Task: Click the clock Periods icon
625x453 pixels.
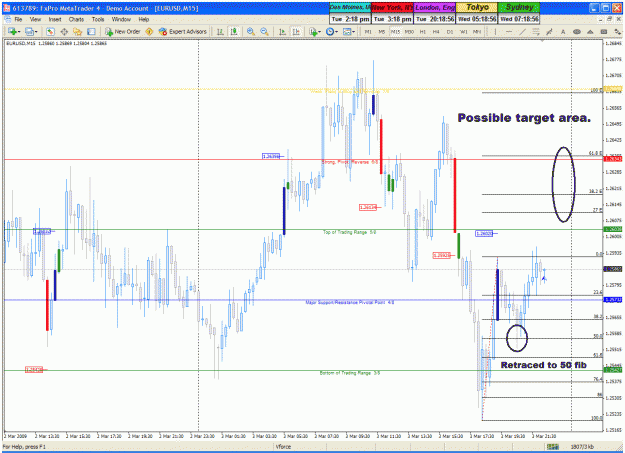Action: tap(330, 32)
